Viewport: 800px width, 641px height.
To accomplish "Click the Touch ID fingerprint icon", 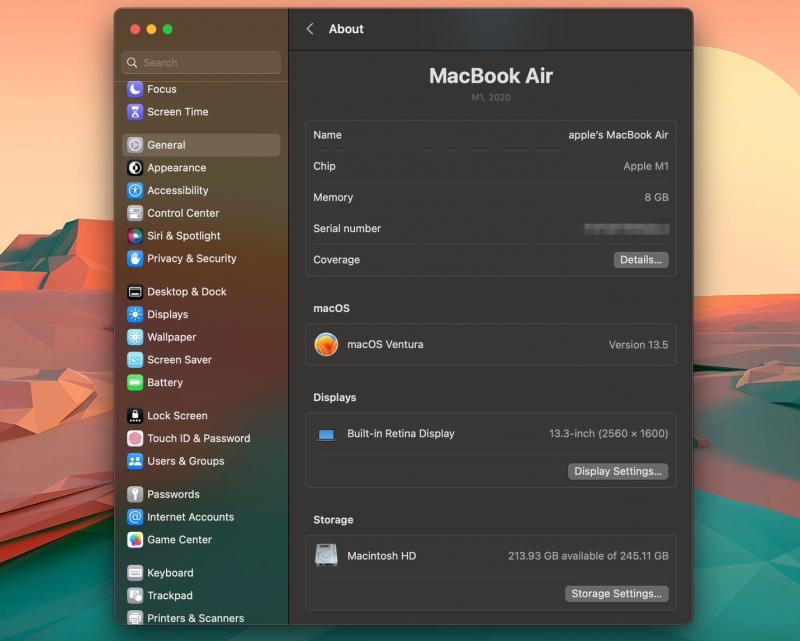I will coord(135,438).
